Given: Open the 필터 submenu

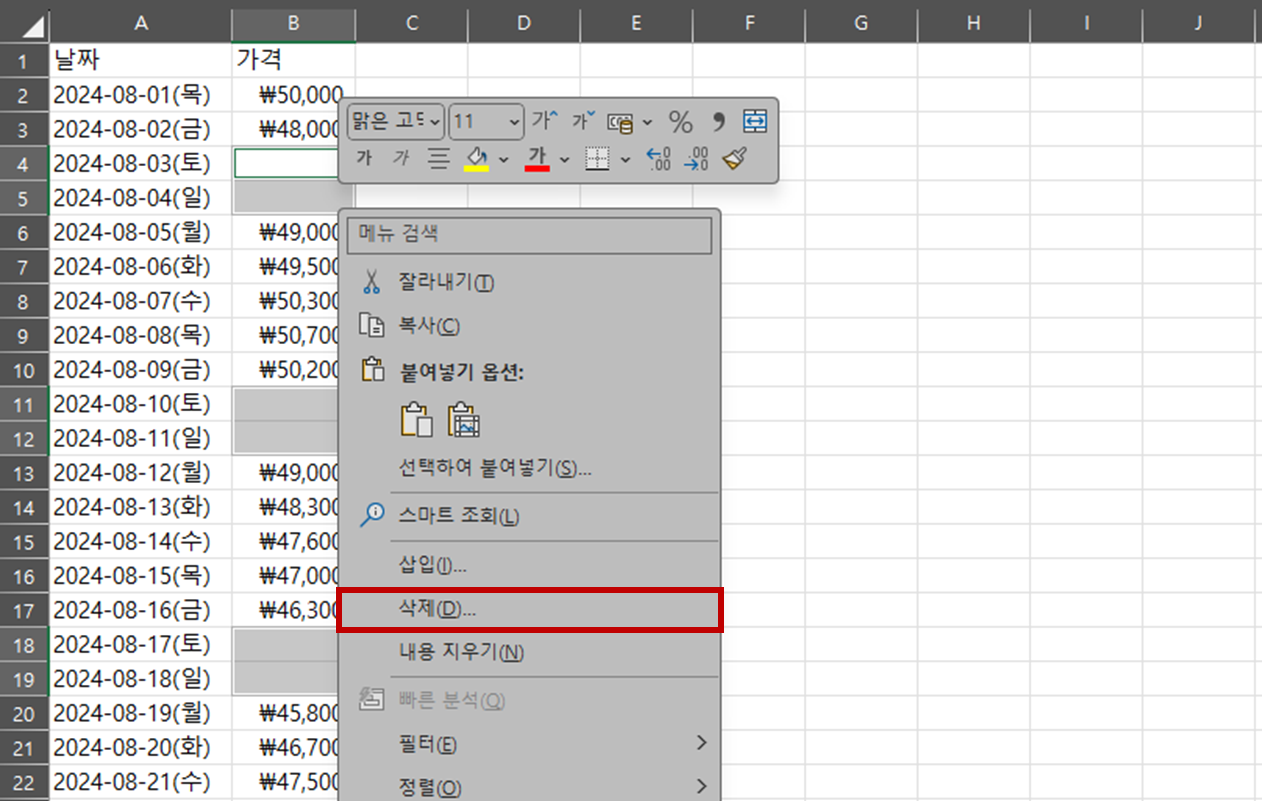Looking at the screenshot, I should (x=530, y=743).
